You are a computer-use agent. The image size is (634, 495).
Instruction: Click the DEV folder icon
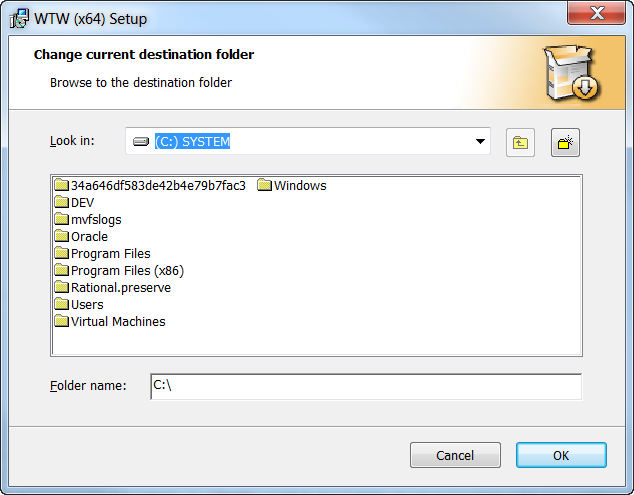62,202
